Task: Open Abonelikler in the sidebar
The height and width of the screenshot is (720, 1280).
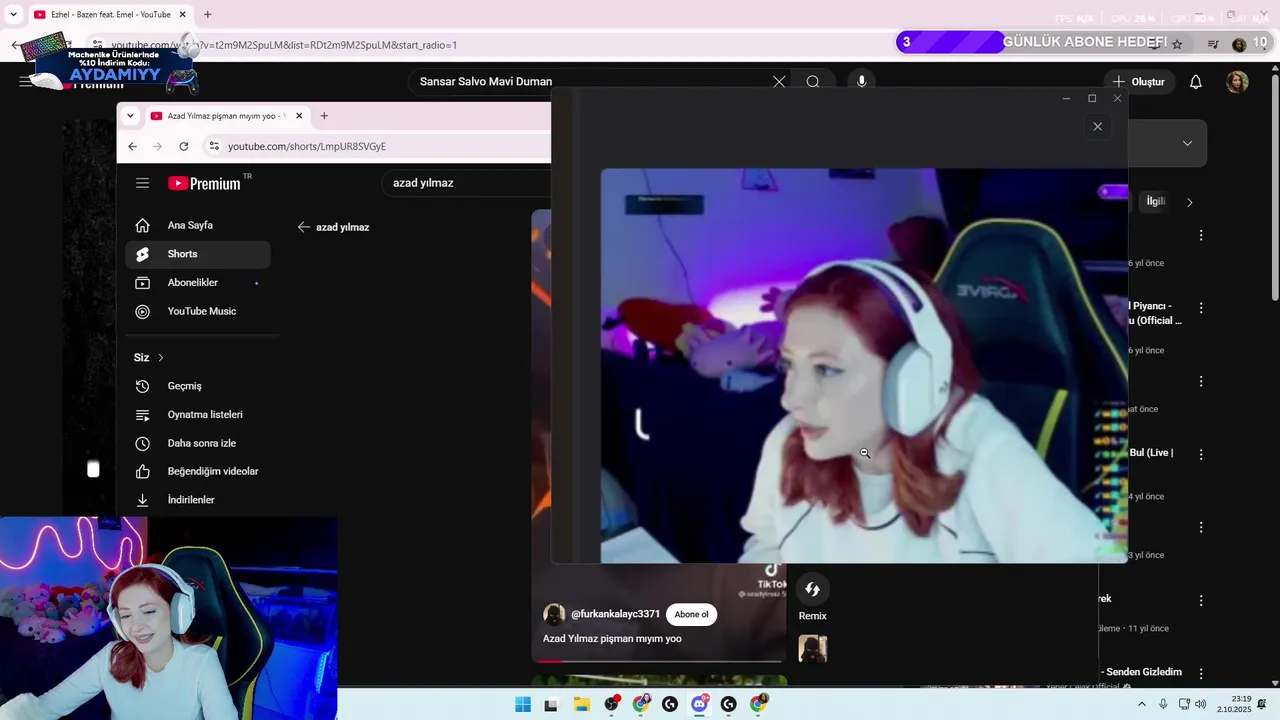Action: coord(198,283)
